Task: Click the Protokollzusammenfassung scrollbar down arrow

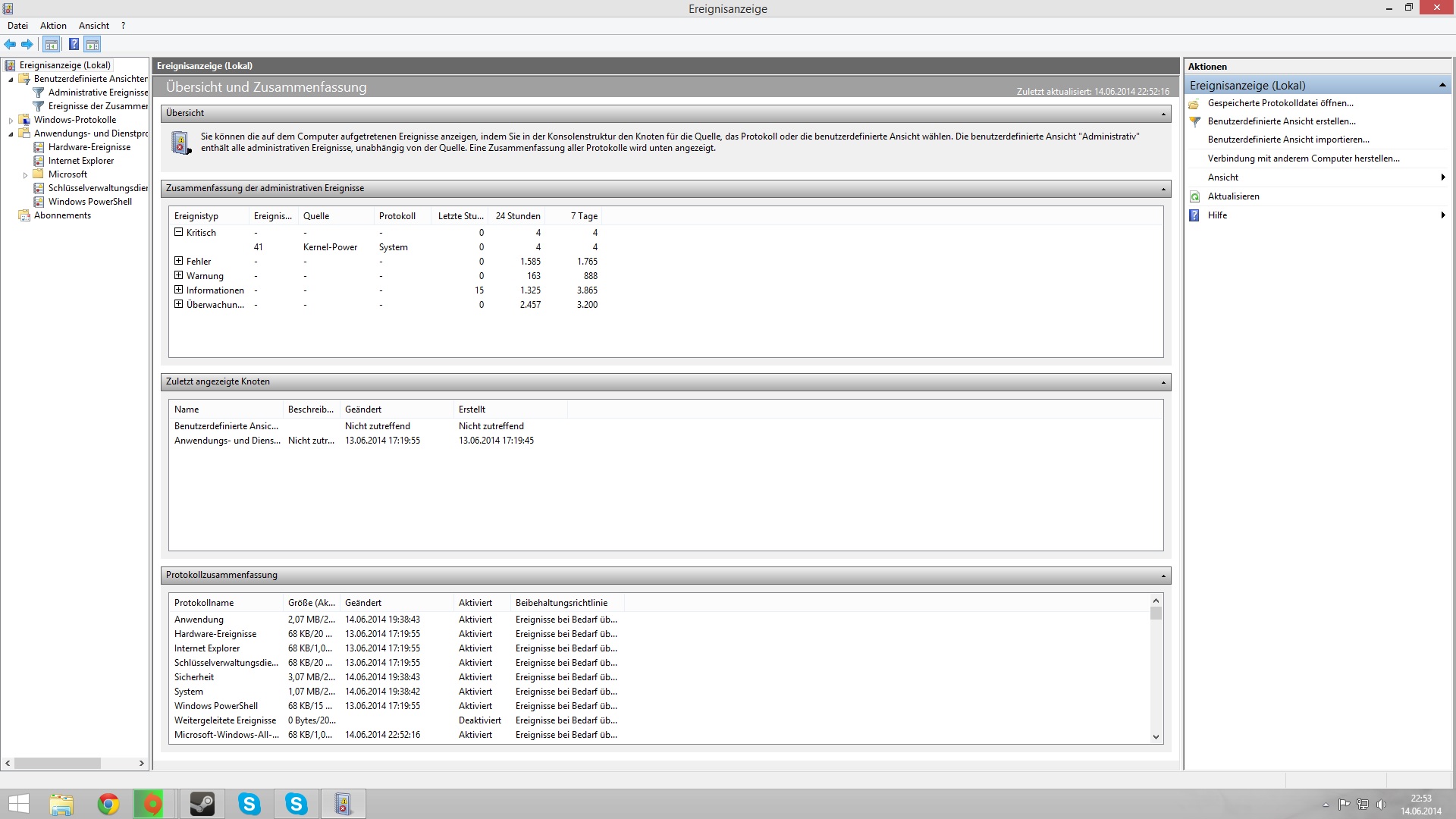Action: tap(1156, 736)
